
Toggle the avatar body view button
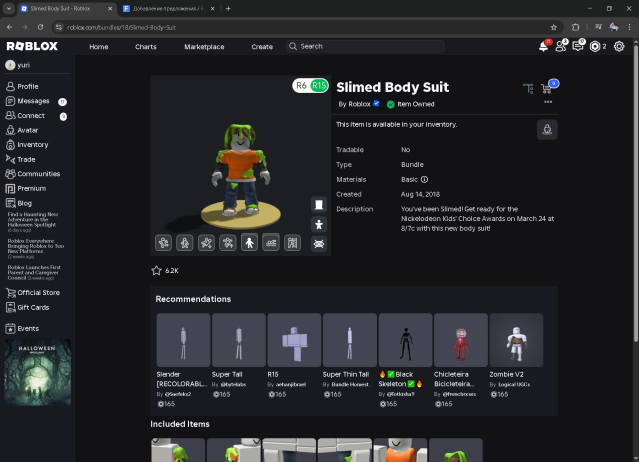[318, 224]
